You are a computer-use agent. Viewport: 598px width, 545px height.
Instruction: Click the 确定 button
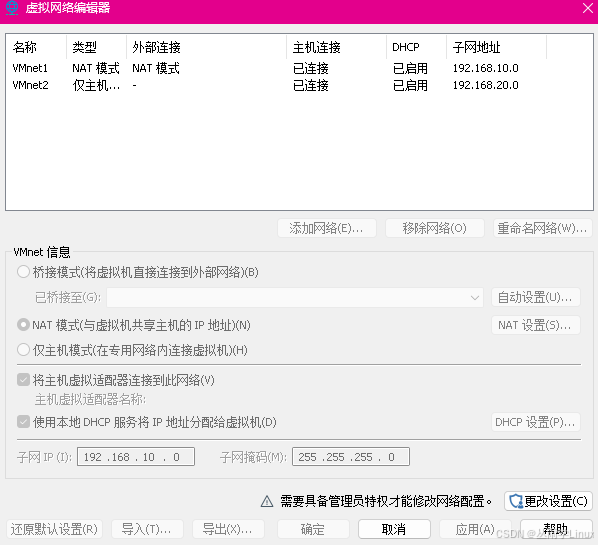pos(313,529)
